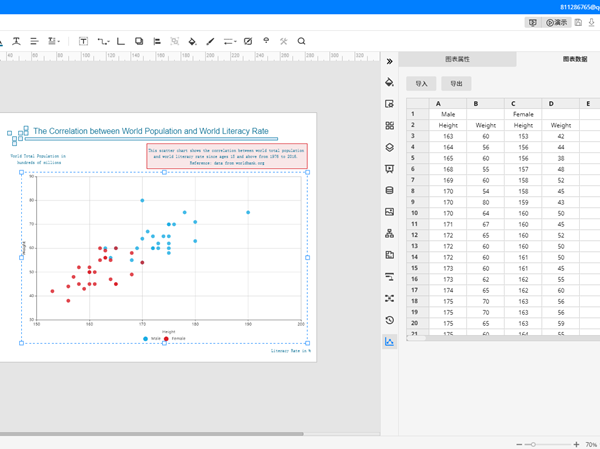This screenshot has width=600, height=449.
Task: Collapse the right panel with double chevron
Action: pos(389,61)
